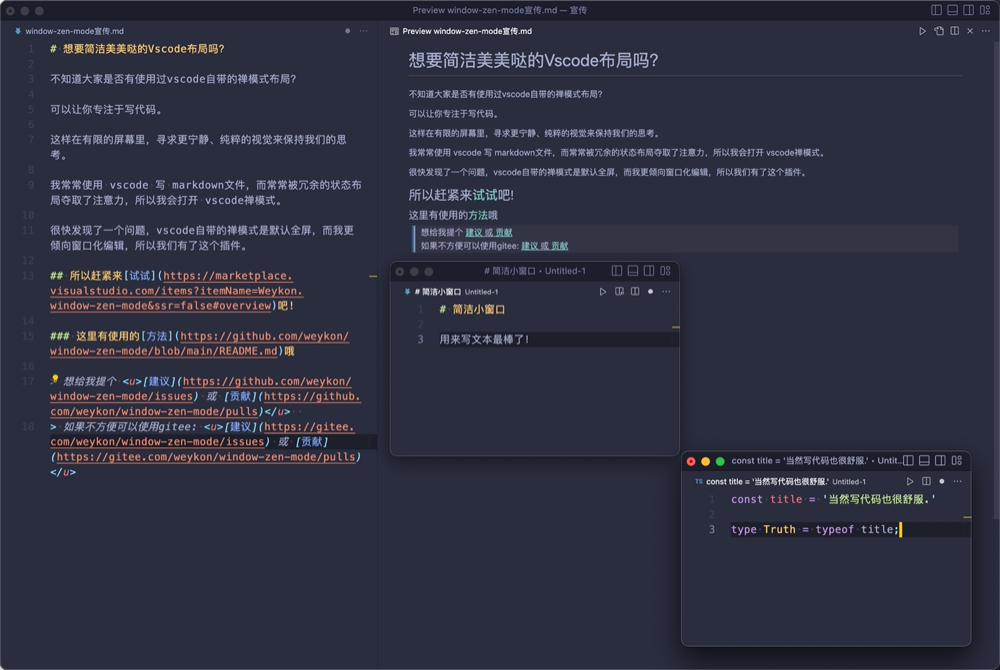Click the run icon in Preview tab toolbar
Screen dimensions: 1000x670
[x=922, y=31]
